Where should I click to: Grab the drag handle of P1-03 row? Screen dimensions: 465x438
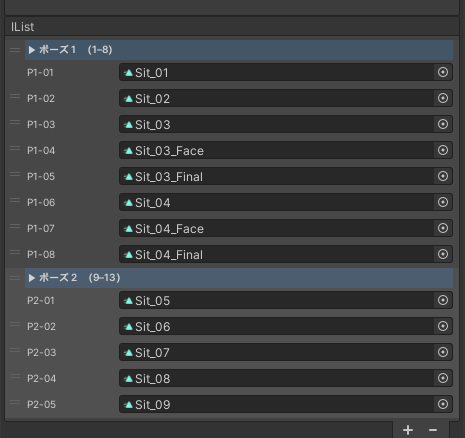pos(15,122)
